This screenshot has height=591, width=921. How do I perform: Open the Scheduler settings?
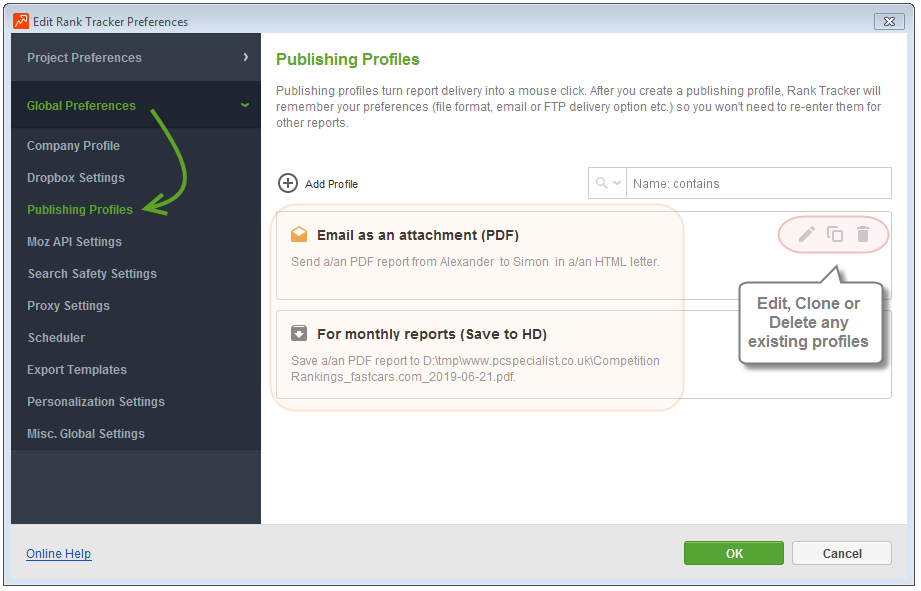[56, 338]
